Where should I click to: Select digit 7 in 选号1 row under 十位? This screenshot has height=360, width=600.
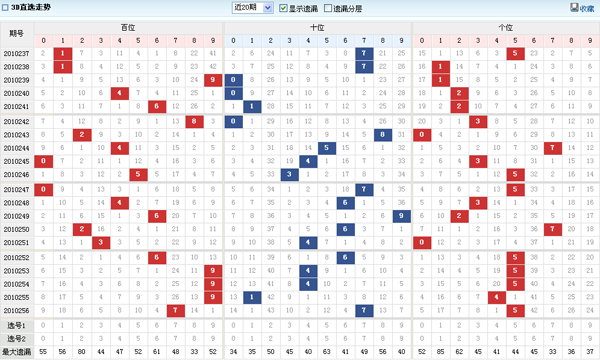pyautogui.click(x=364, y=326)
